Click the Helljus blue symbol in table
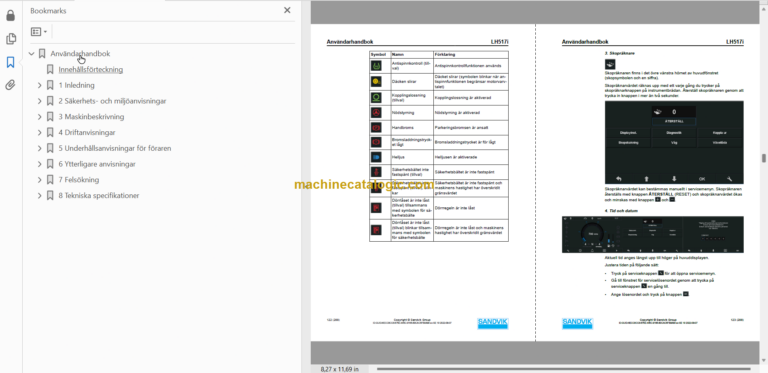 click(x=376, y=157)
